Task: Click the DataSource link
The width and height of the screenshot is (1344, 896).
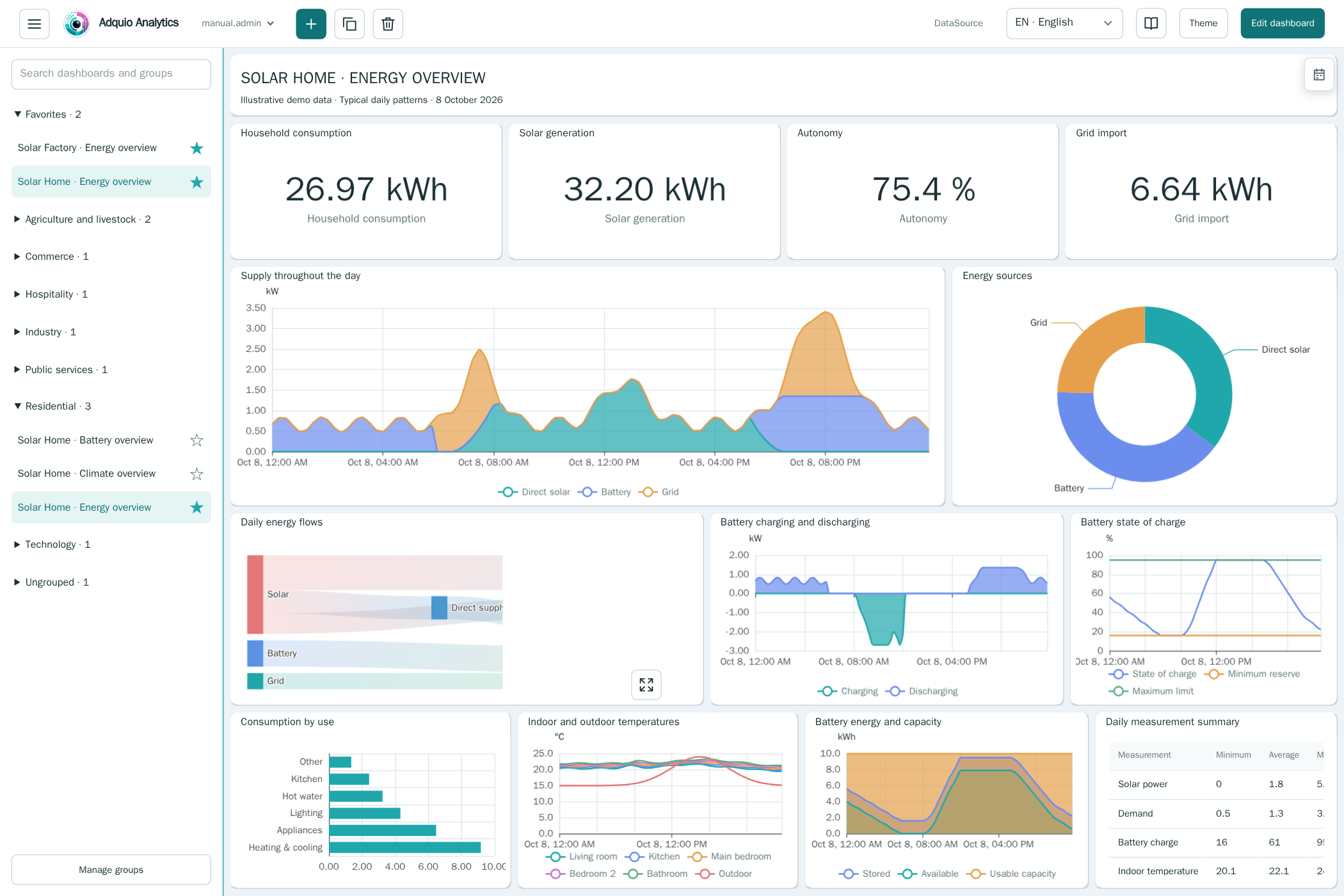Action: (958, 23)
